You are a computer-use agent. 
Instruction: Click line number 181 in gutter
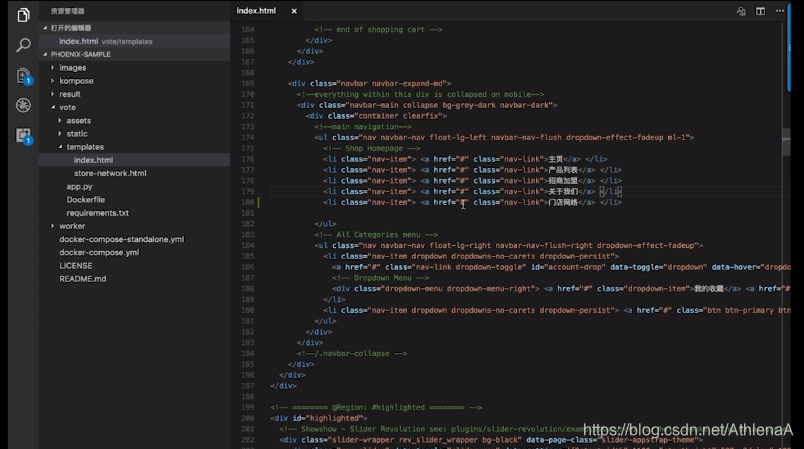pyautogui.click(x=248, y=213)
